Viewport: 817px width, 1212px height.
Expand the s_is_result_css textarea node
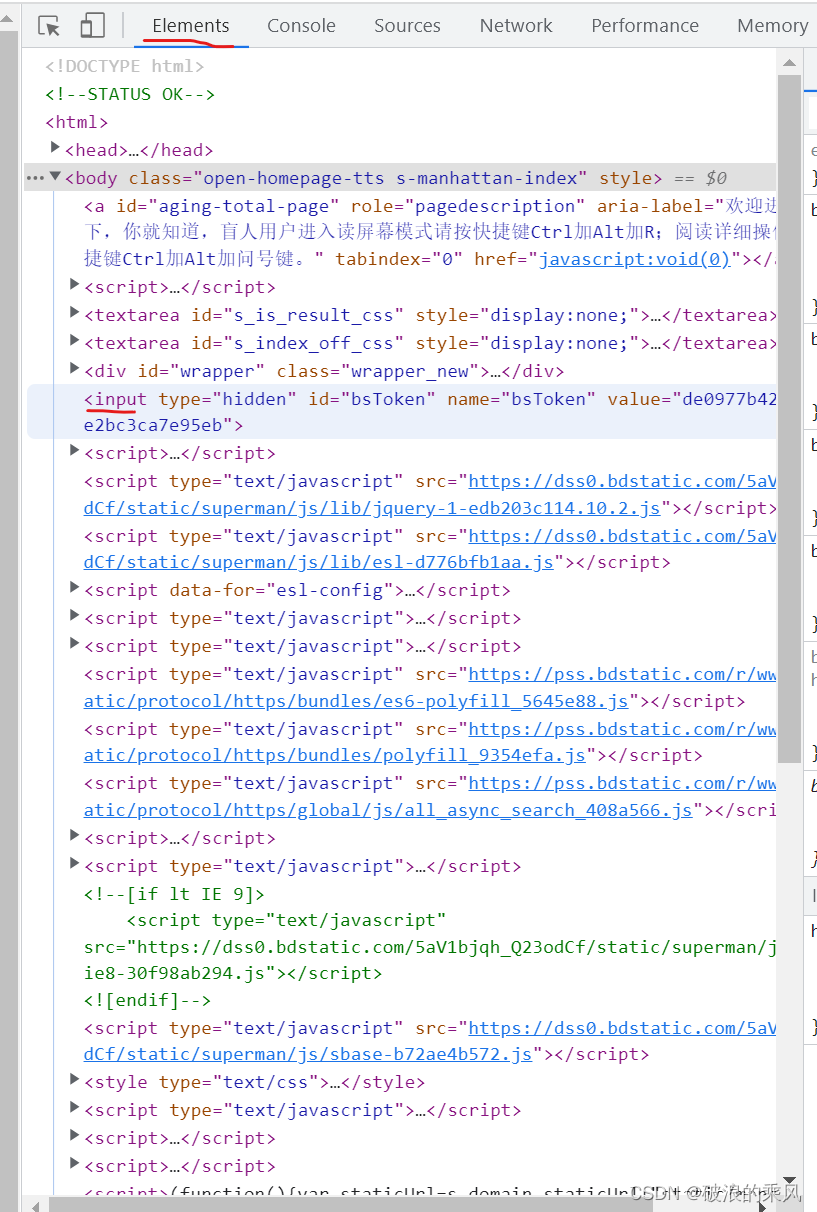pos(75,313)
